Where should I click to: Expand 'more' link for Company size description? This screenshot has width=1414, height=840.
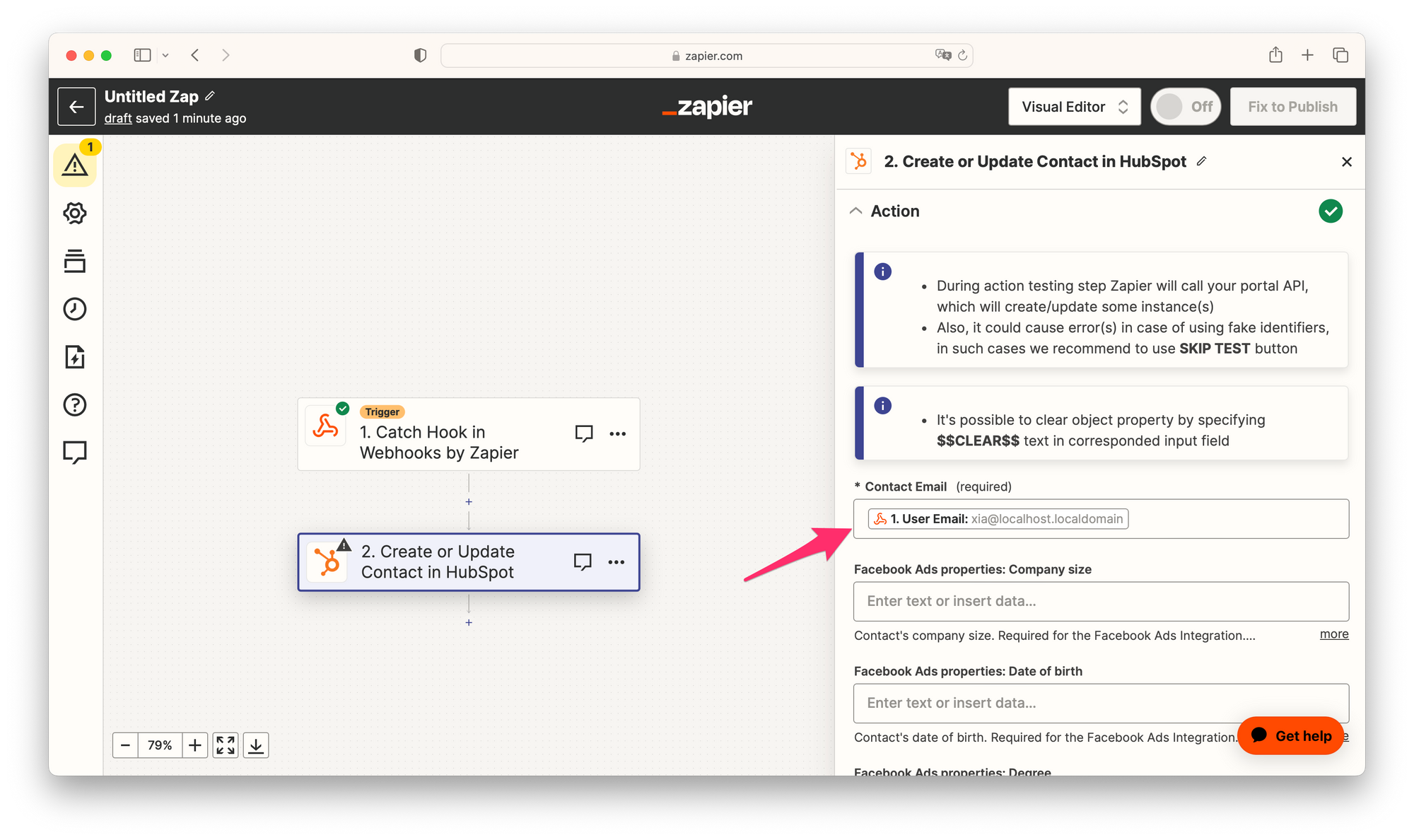pos(1334,634)
